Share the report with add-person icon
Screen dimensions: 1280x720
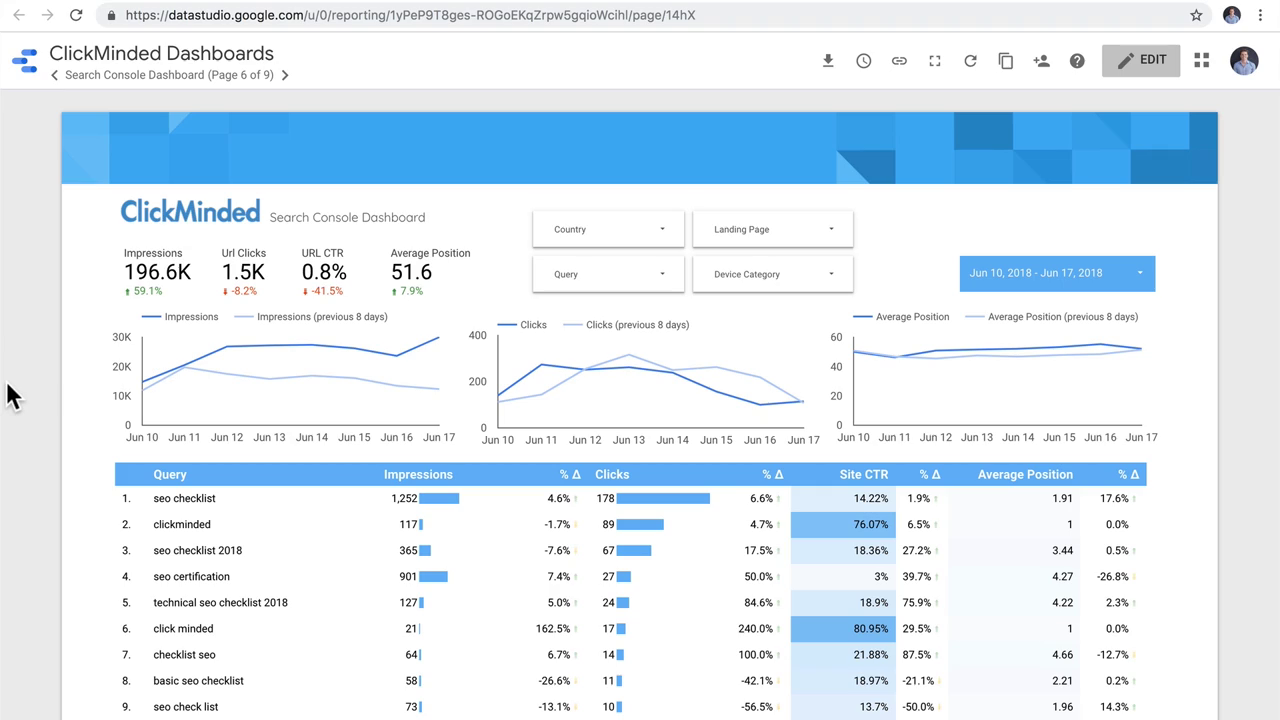click(x=1041, y=61)
